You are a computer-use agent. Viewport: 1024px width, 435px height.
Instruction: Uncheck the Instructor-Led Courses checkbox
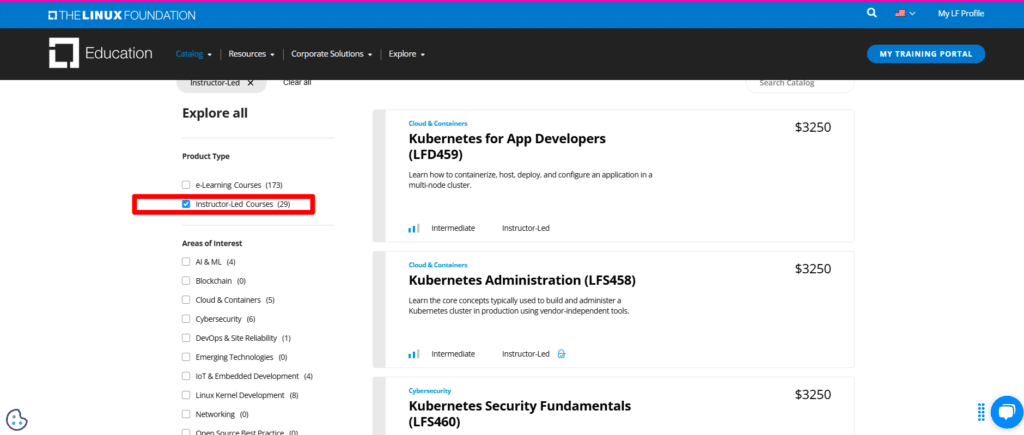(186, 204)
